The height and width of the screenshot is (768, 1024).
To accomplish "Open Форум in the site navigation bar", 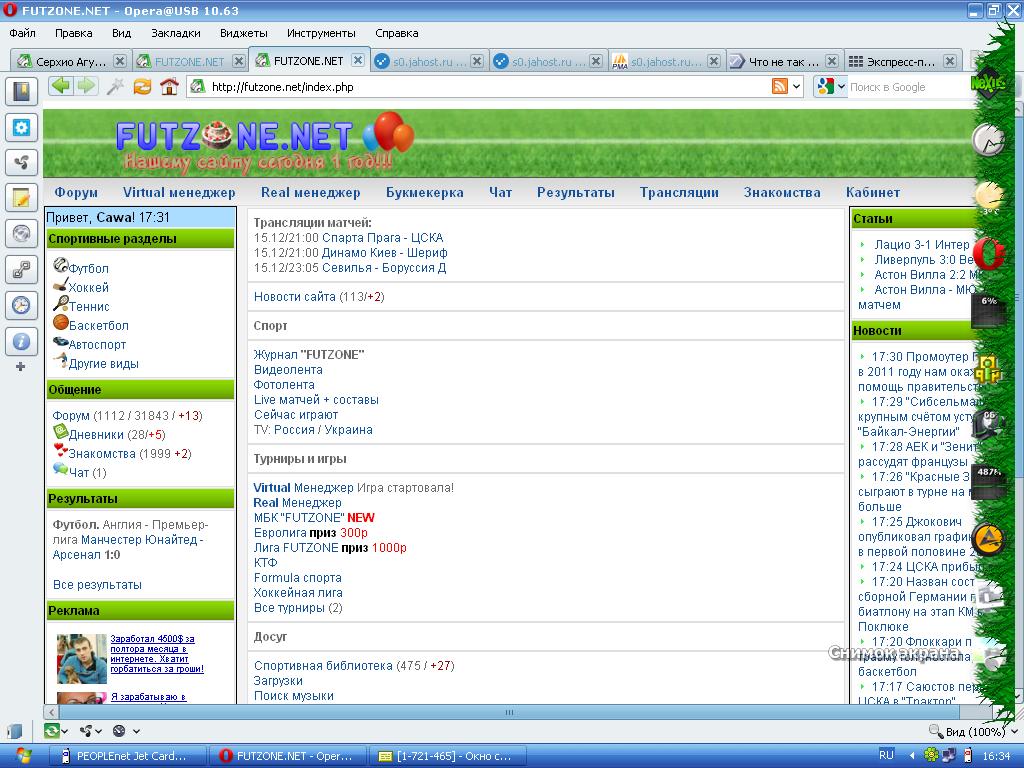I will [76, 192].
